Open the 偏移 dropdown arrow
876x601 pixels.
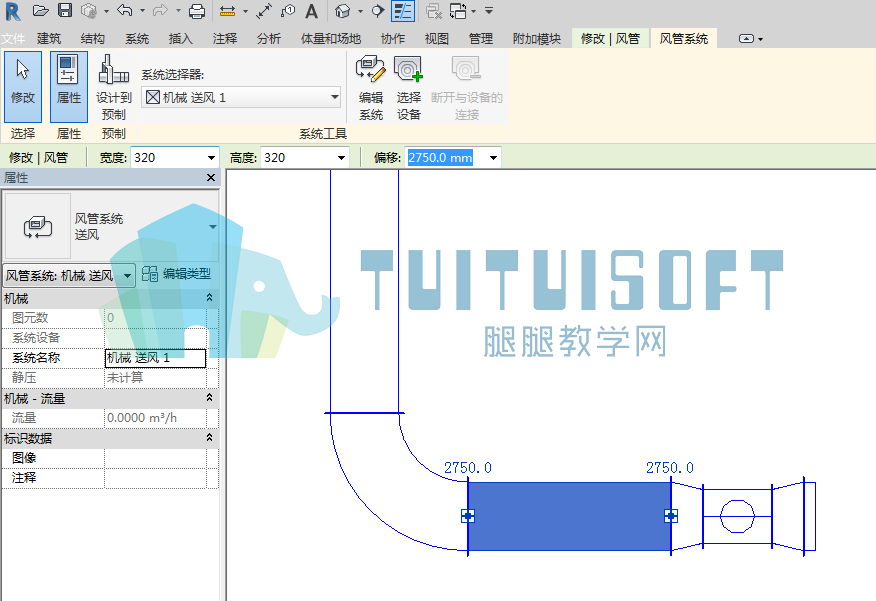tap(493, 158)
